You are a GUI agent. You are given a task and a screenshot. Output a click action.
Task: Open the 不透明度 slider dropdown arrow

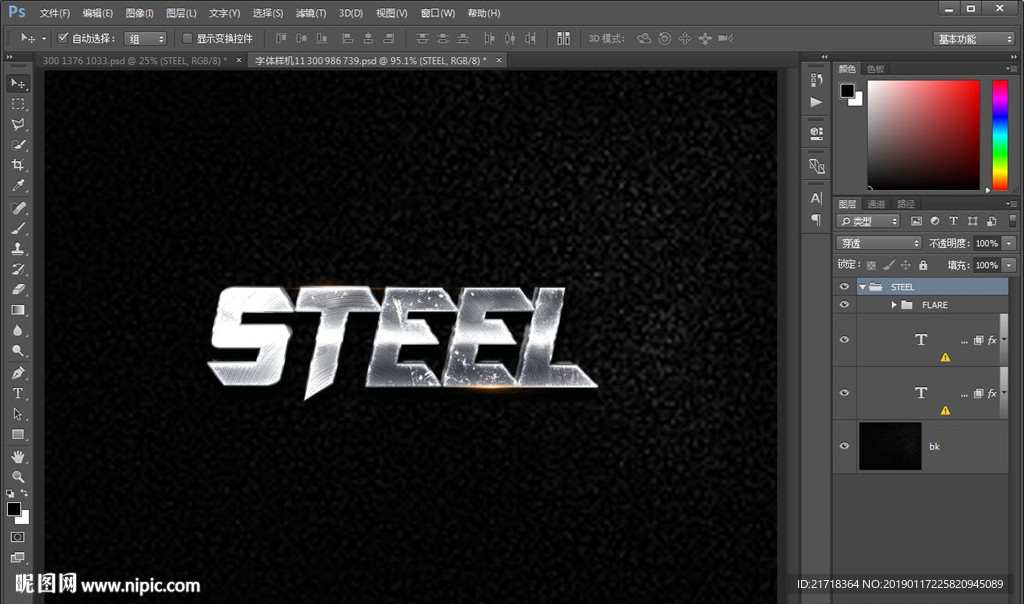click(1010, 244)
